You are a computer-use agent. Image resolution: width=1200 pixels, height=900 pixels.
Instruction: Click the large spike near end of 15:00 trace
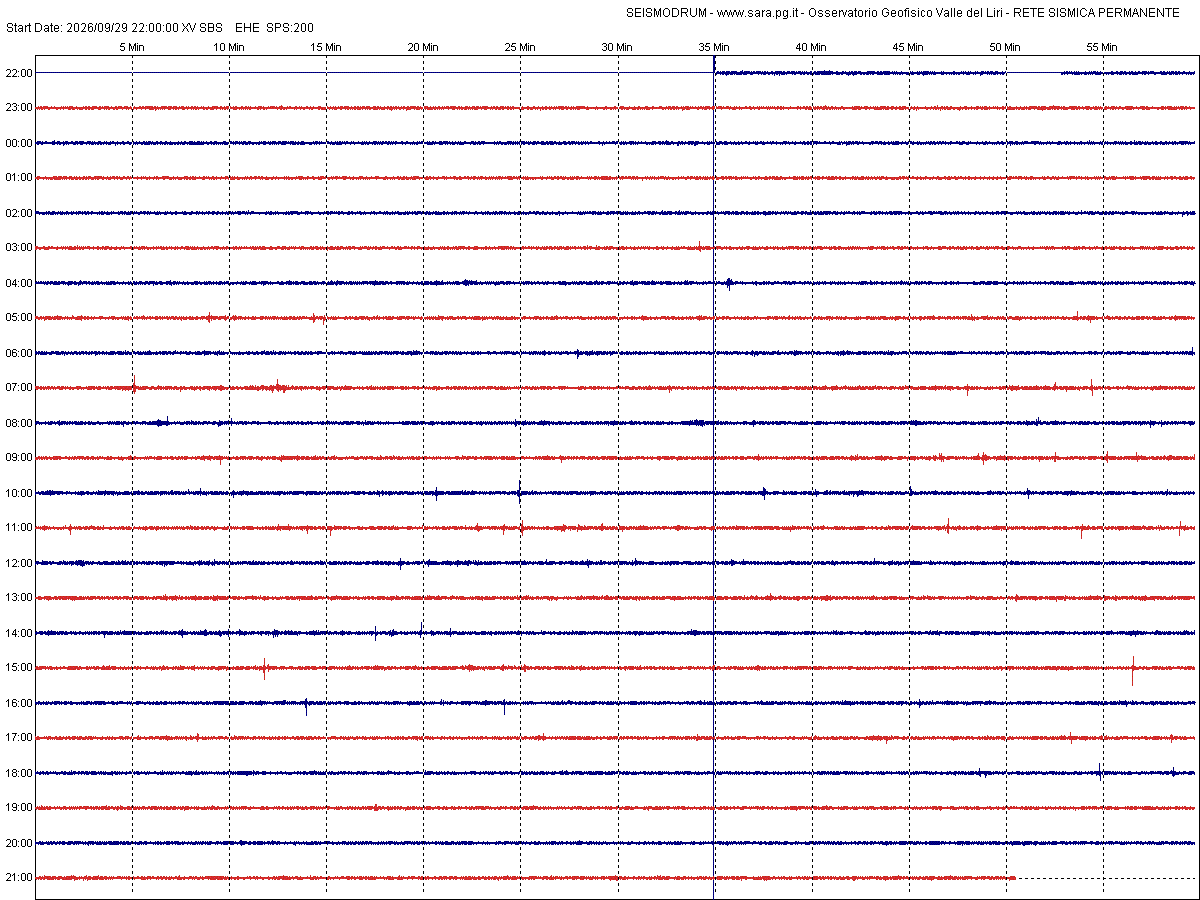coord(1133,670)
